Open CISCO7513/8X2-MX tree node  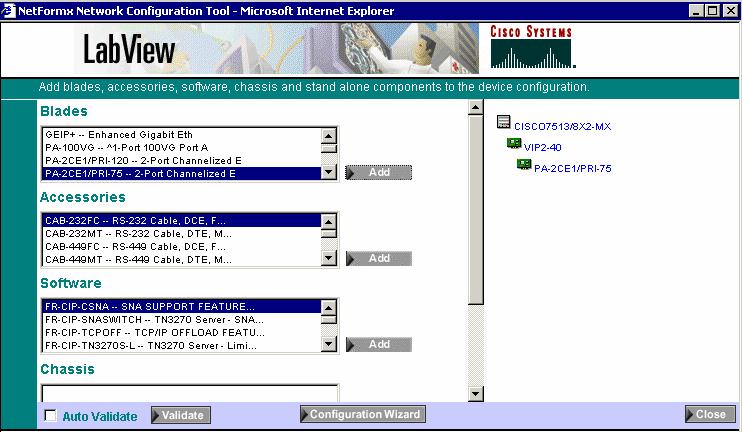click(x=562, y=127)
